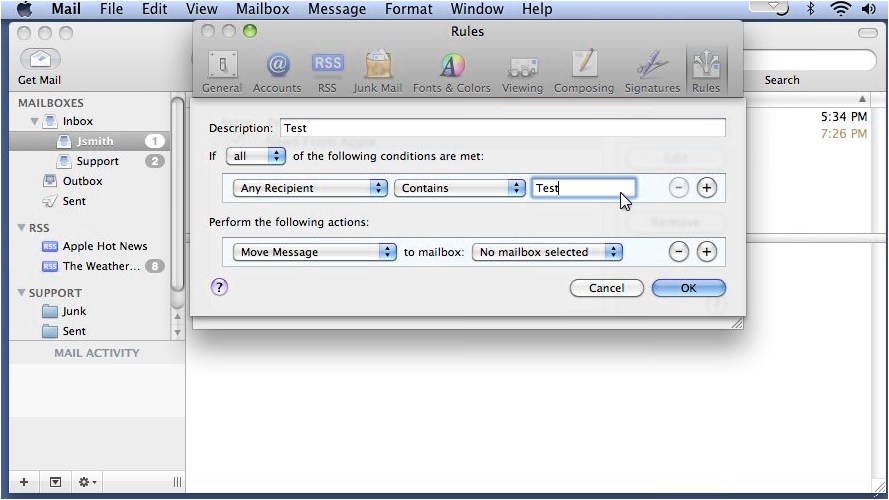
Task: Click the Search field in Mail window
Action: [810, 60]
